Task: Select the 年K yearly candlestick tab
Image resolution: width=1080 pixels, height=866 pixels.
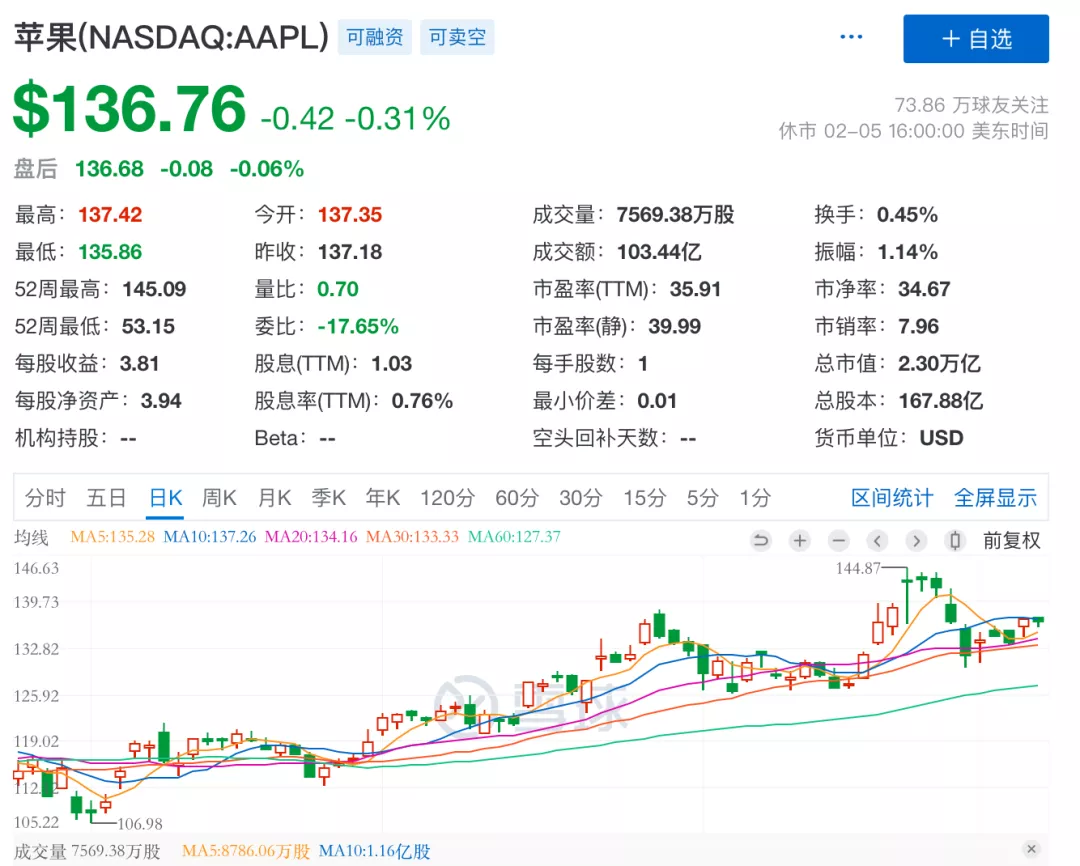Action: (x=383, y=497)
